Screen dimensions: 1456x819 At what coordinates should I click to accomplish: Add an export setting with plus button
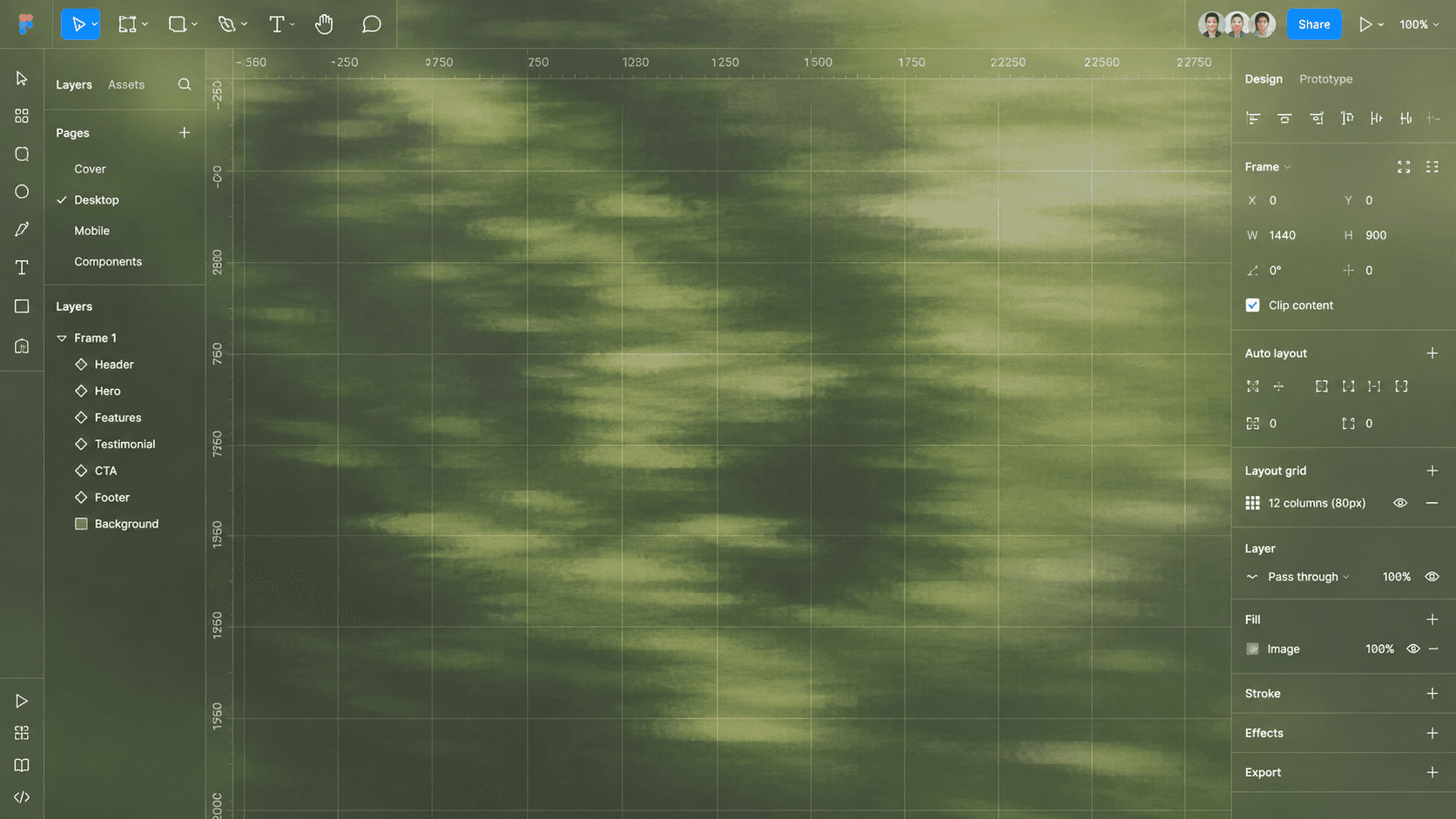click(1432, 772)
